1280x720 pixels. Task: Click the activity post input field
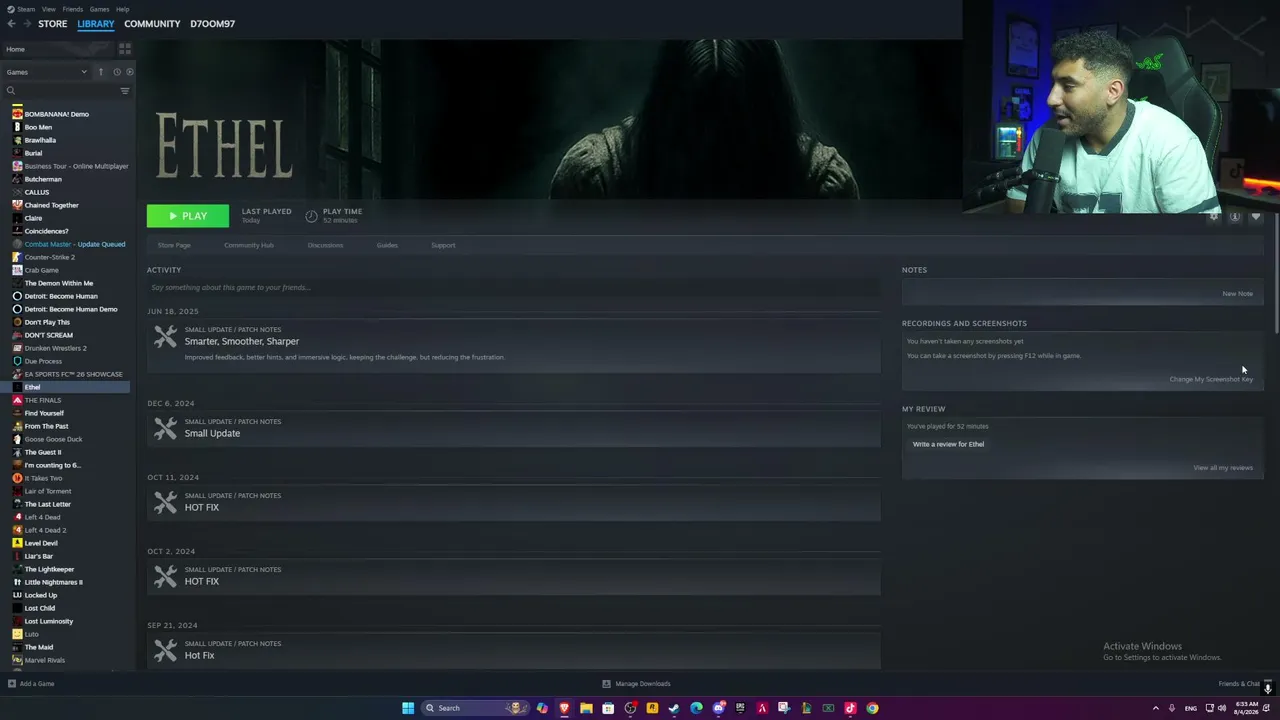(513, 288)
